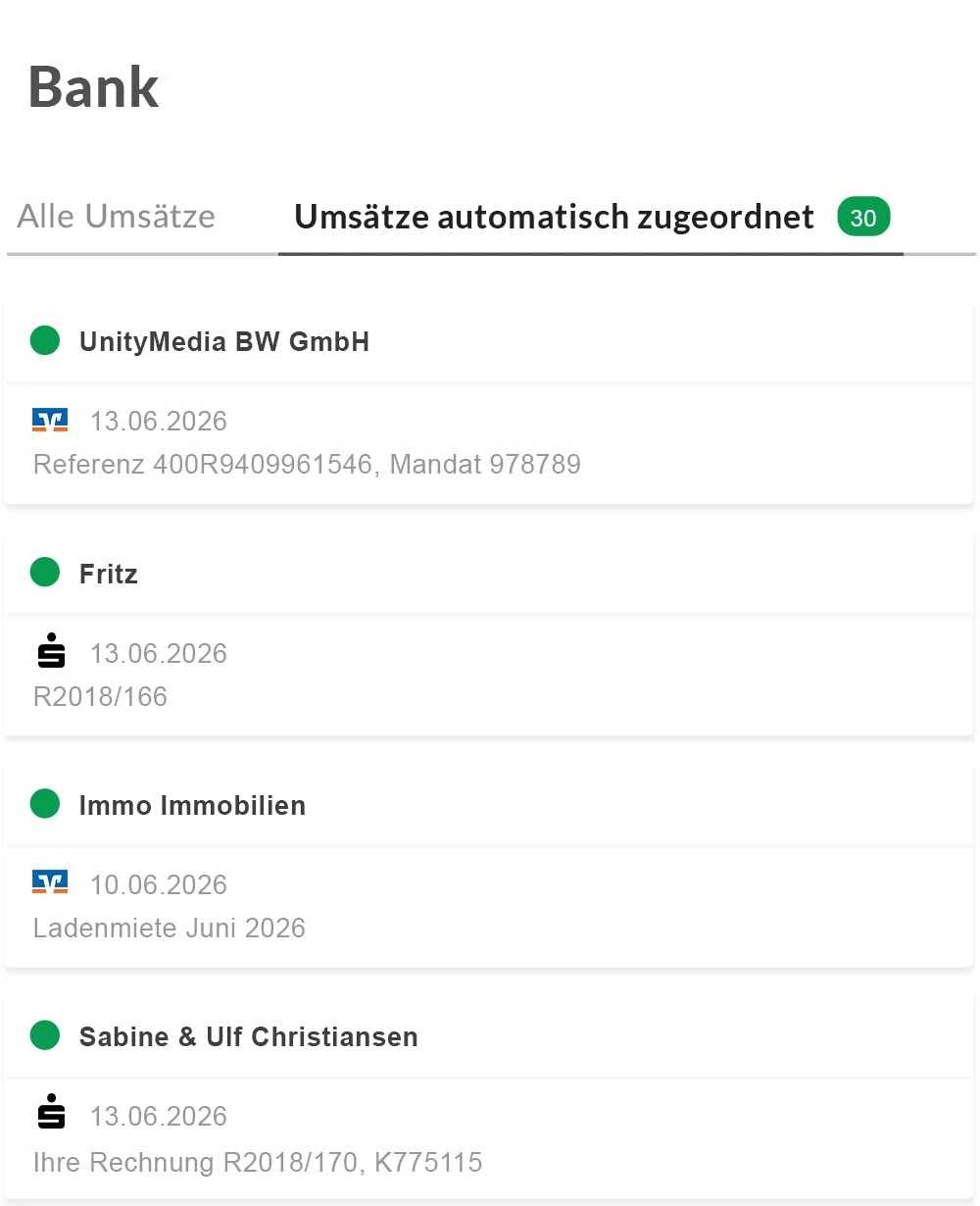Open the Fritz transaction entry

(109, 574)
